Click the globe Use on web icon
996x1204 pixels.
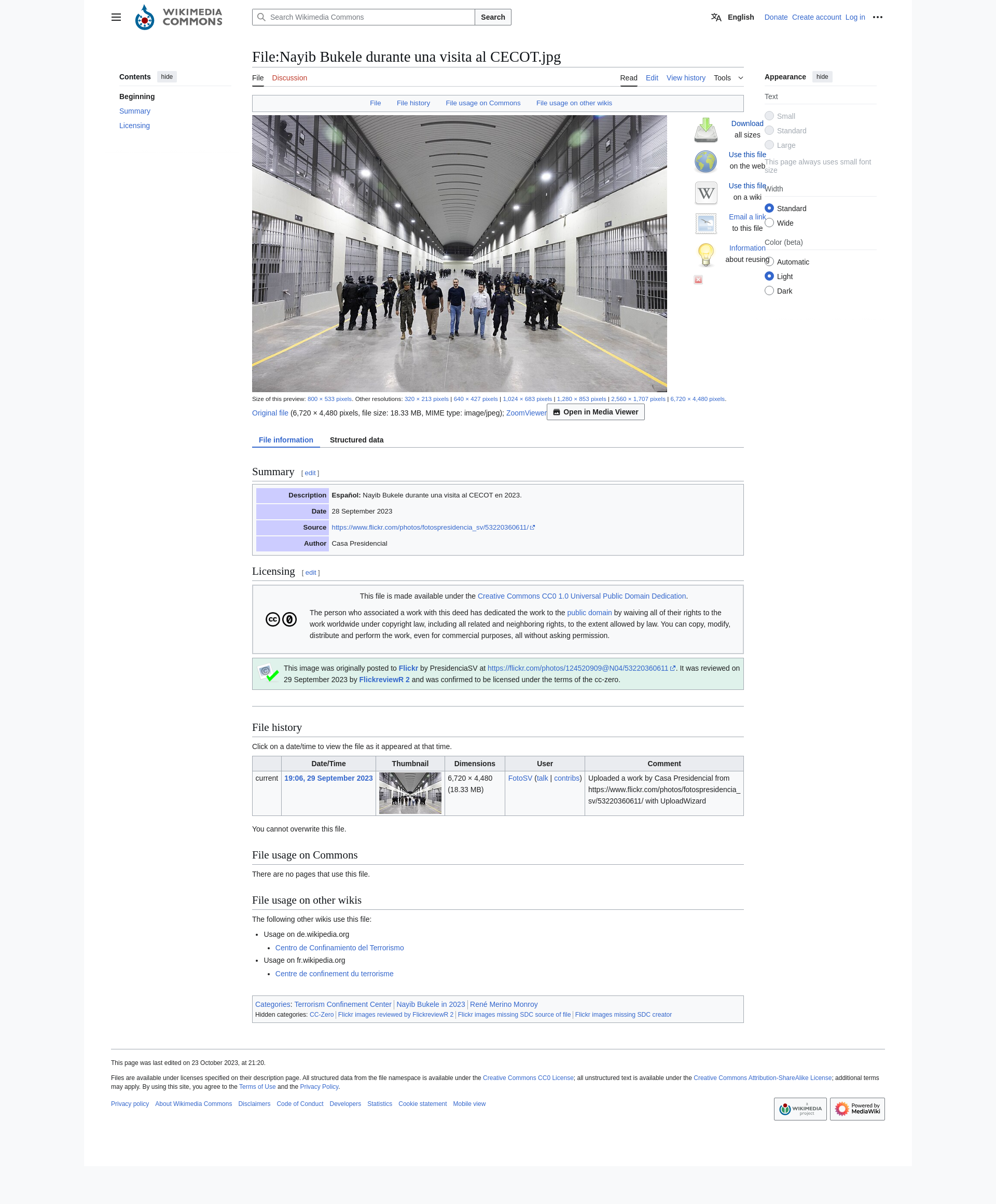click(x=706, y=162)
